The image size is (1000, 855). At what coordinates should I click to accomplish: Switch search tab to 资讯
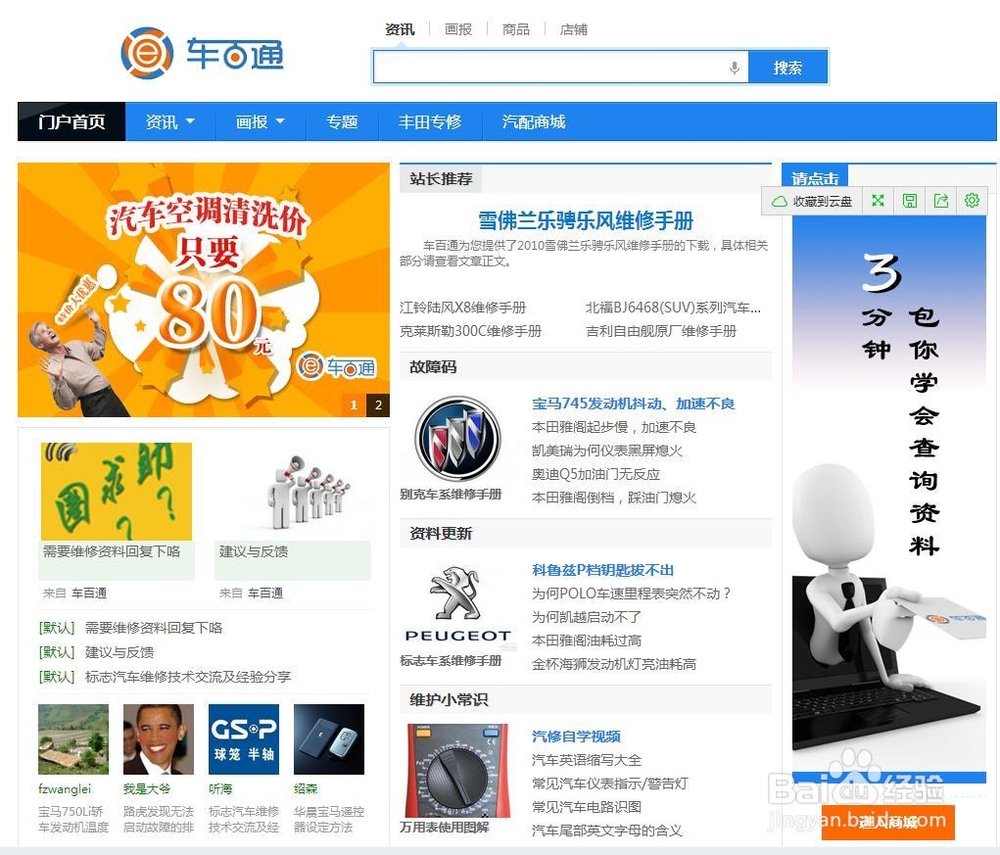(x=400, y=29)
